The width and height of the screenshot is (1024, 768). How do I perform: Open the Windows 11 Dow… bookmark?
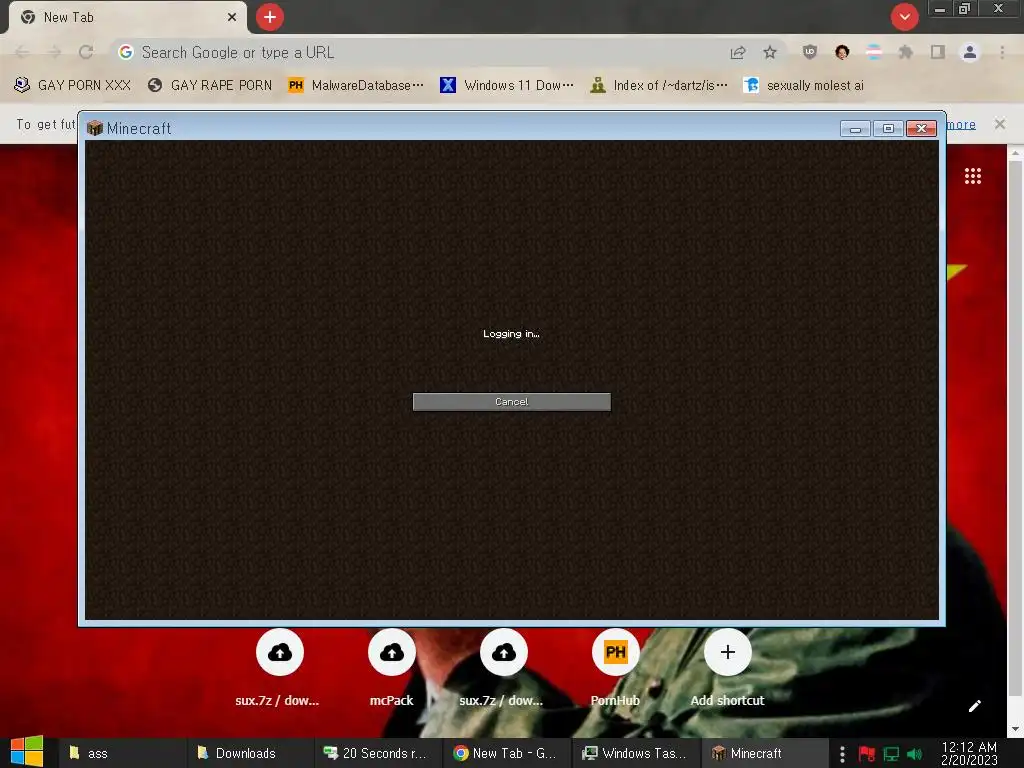click(x=507, y=86)
